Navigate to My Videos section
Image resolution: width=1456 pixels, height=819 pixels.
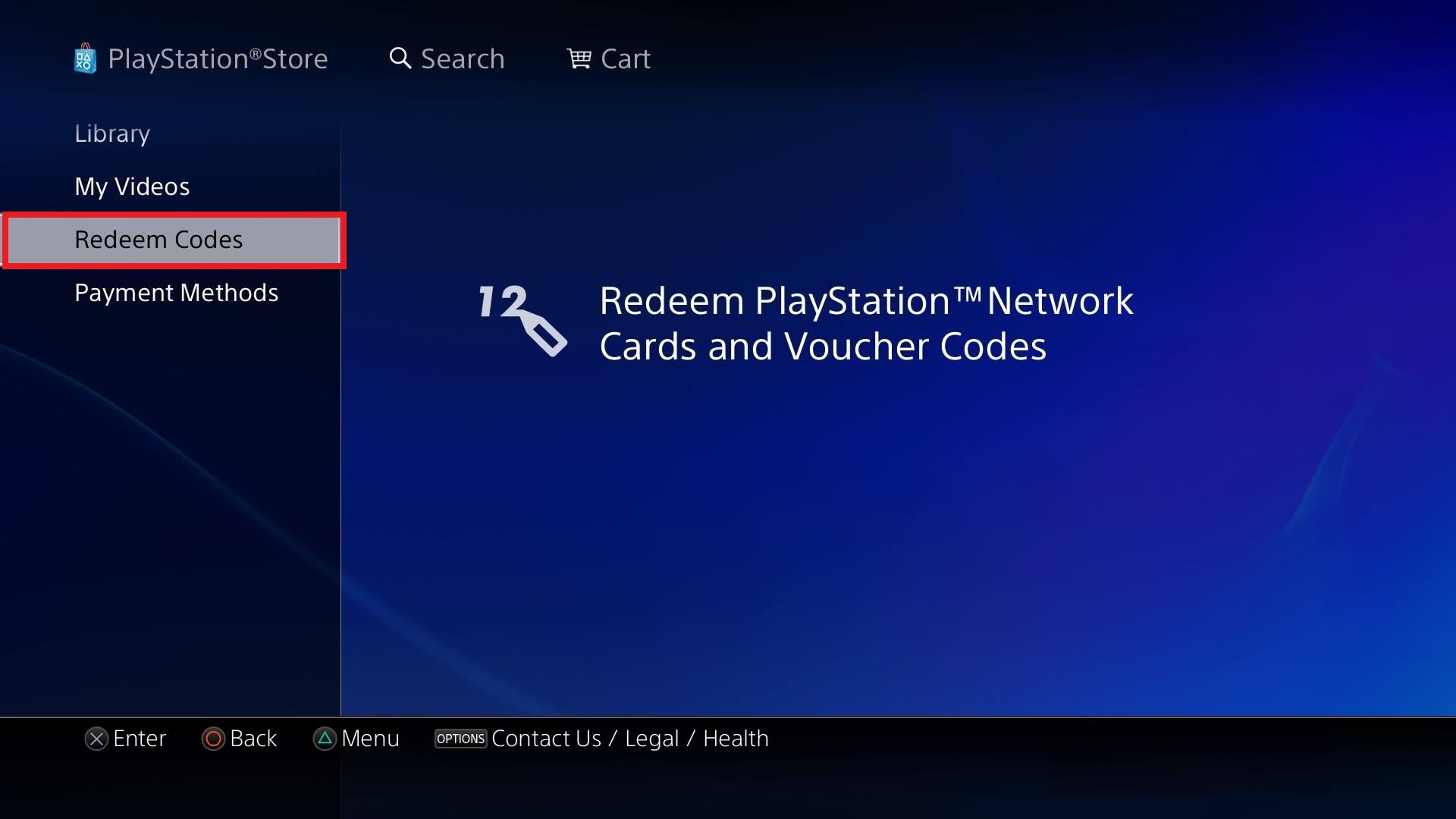132,185
